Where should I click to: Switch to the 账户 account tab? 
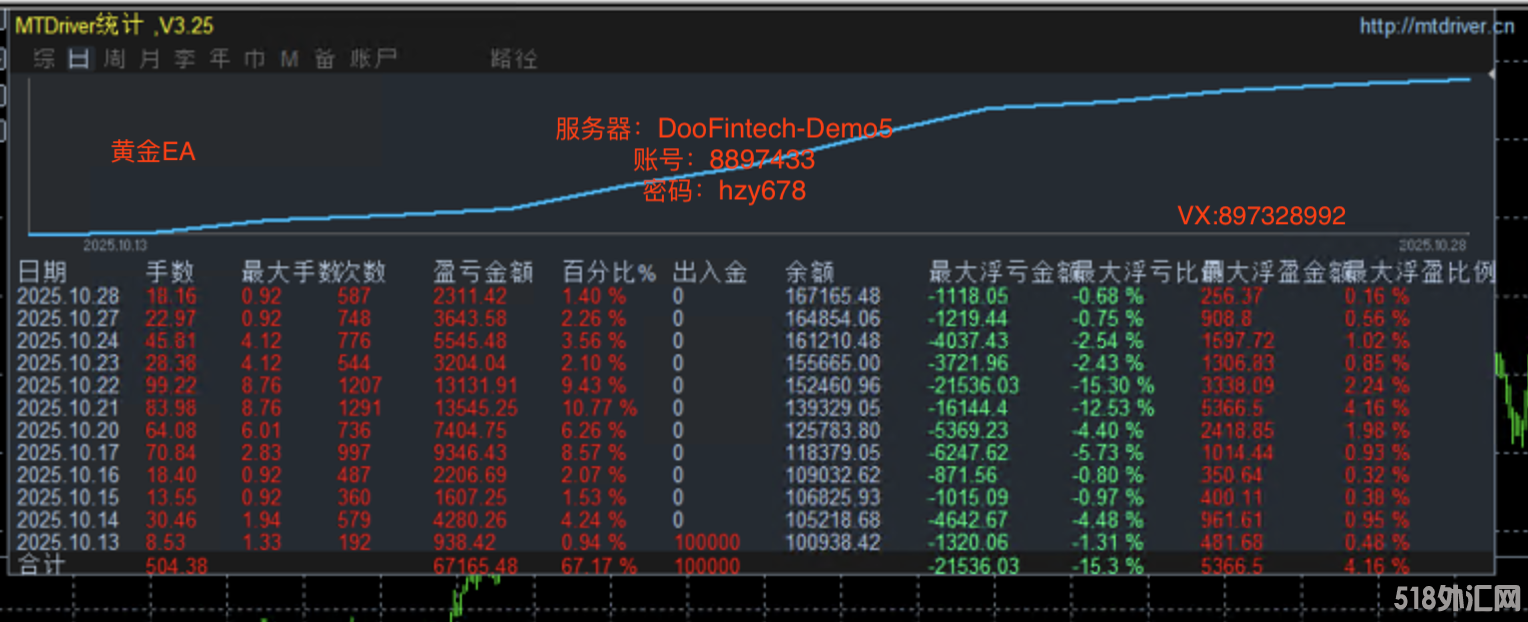pos(373,59)
